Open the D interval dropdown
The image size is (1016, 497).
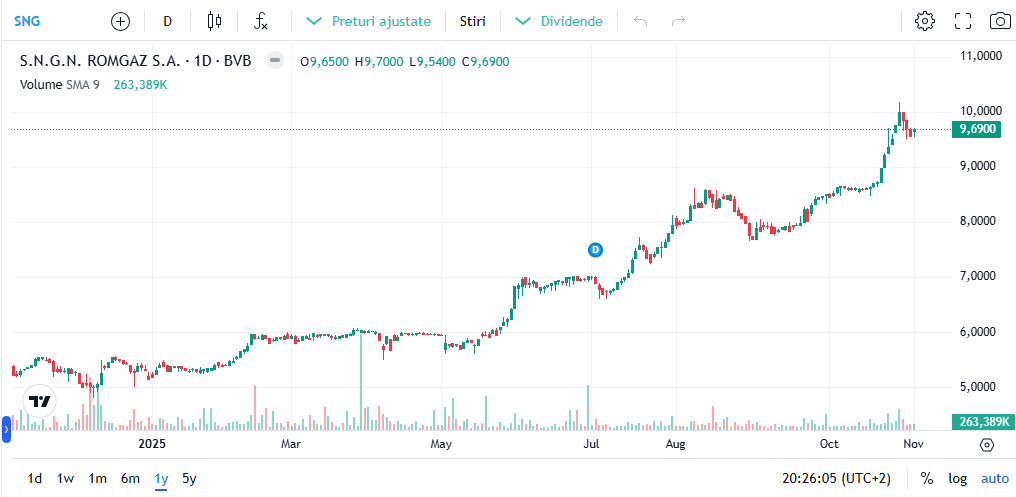(167, 21)
